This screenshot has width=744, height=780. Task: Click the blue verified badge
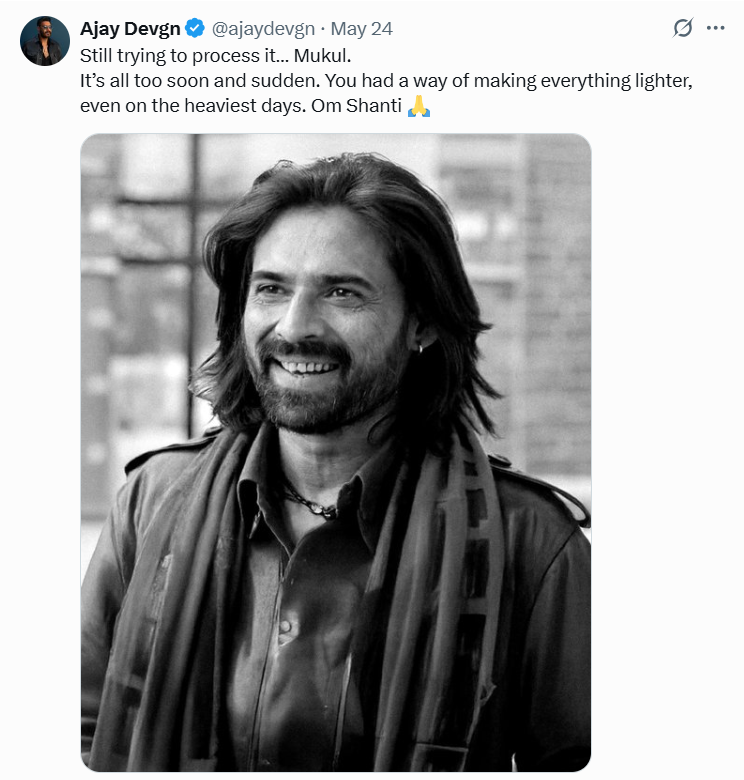click(x=196, y=29)
